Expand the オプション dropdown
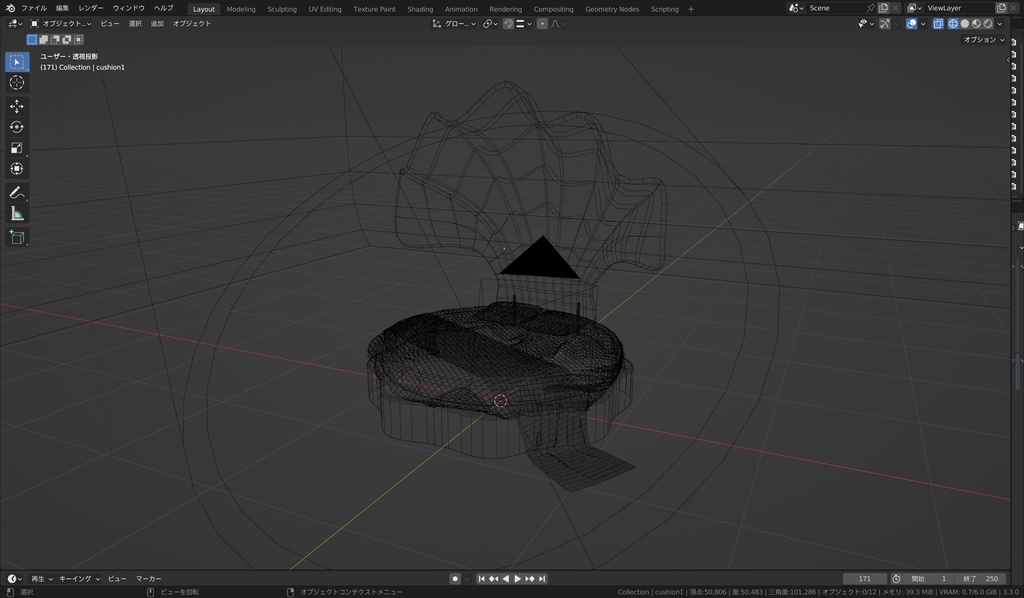1024x598 pixels. 984,40
